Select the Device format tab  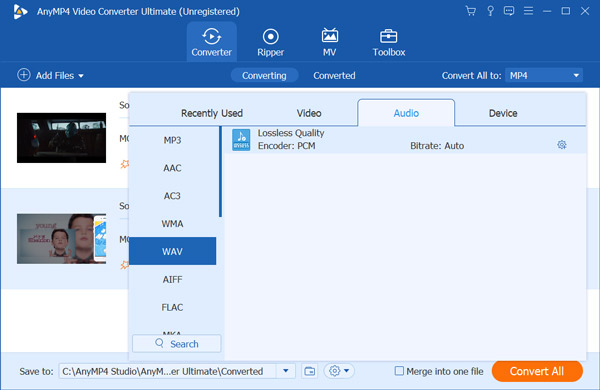tap(503, 113)
